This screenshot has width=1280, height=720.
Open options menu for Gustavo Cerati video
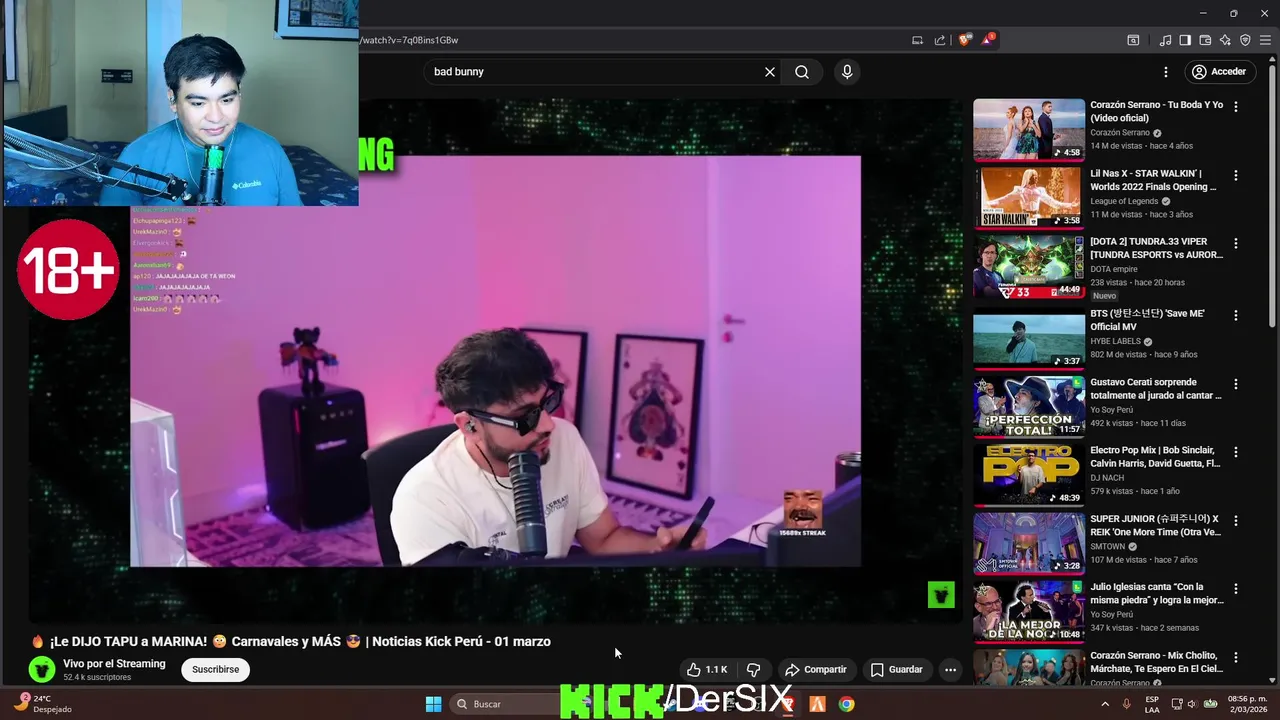(x=1236, y=384)
